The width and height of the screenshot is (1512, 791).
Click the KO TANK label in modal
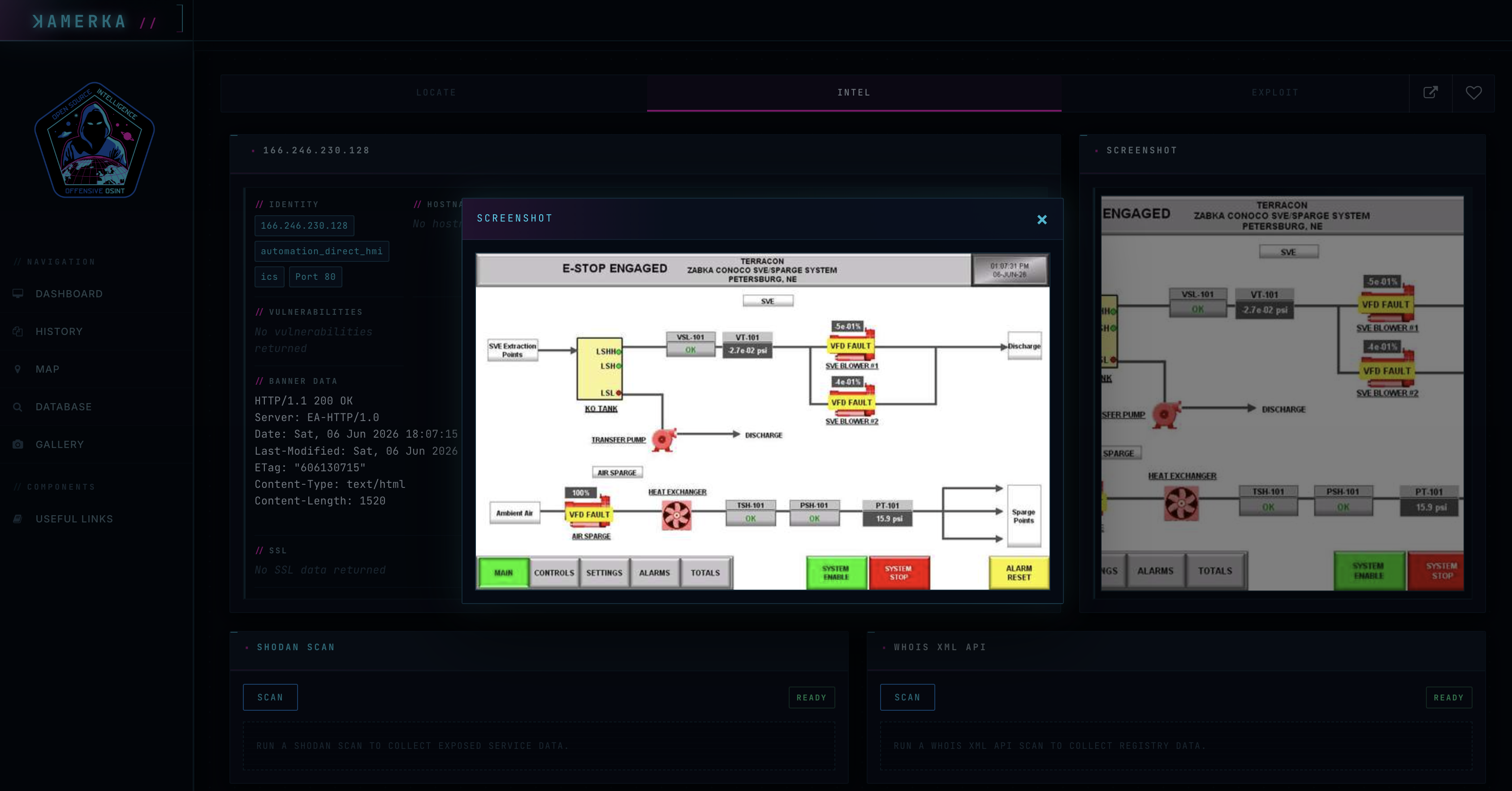coord(601,409)
